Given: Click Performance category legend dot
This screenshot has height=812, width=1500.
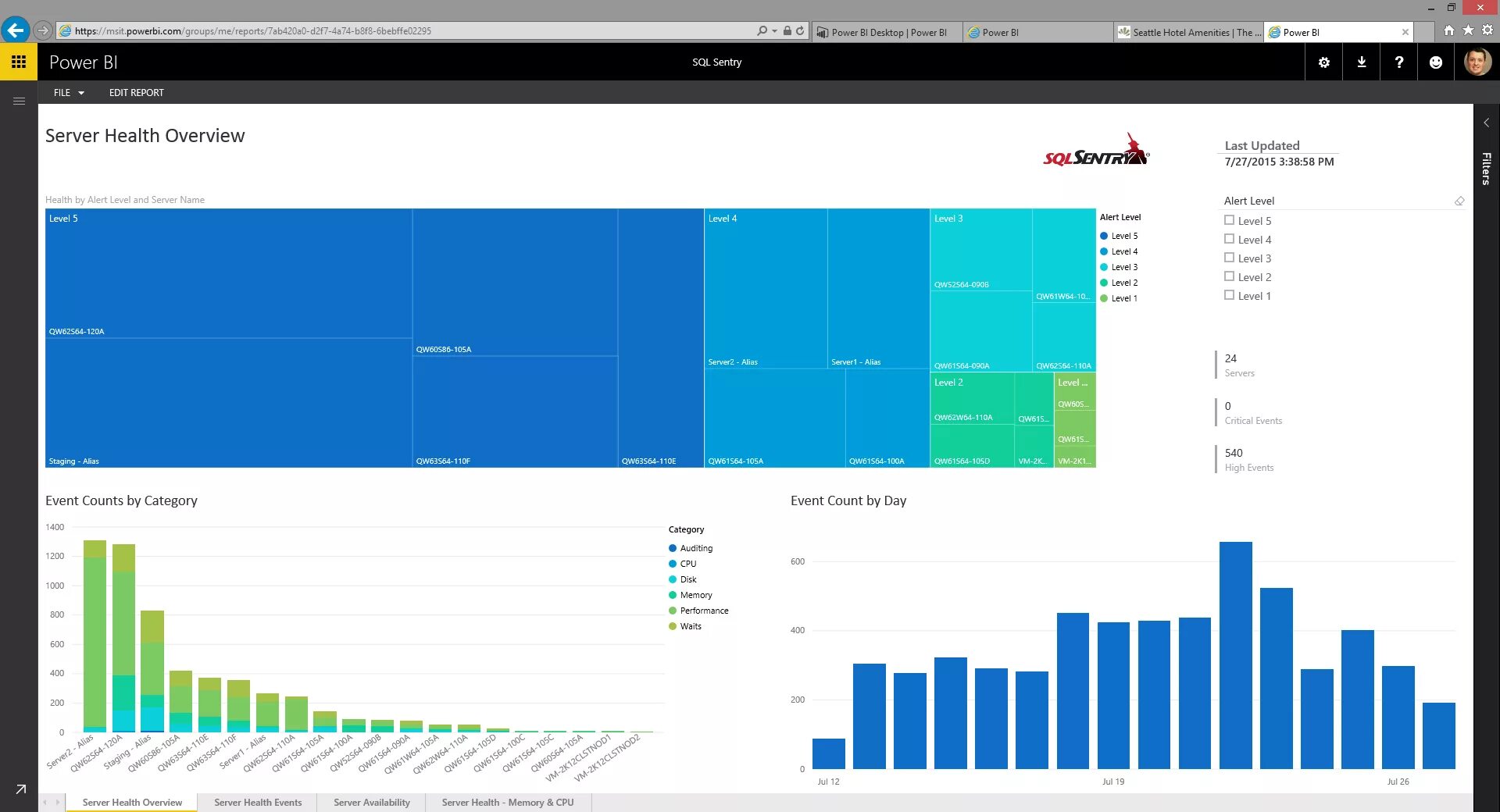Looking at the screenshot, I should click(673, 611).
